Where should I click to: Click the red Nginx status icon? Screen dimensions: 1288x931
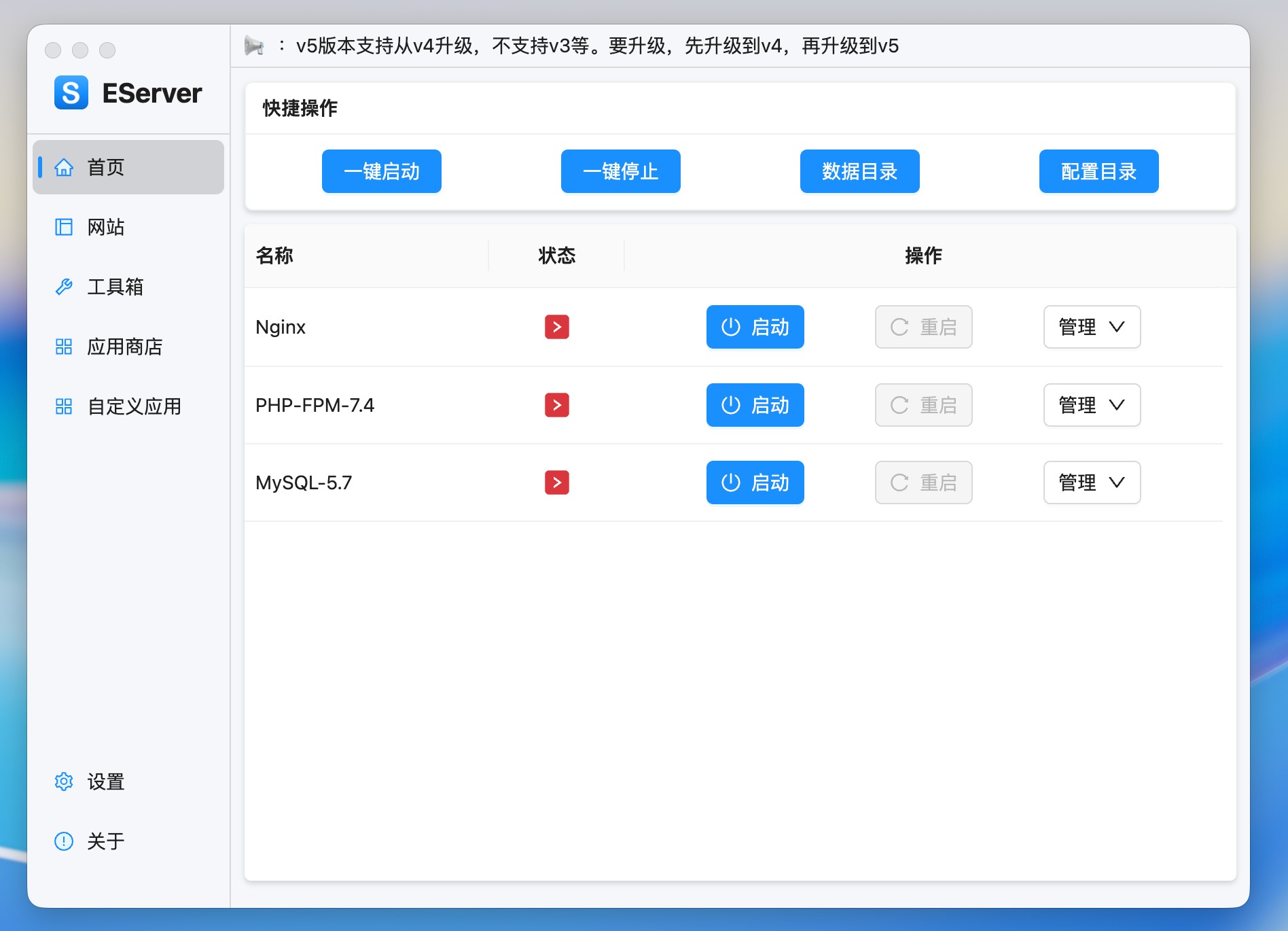pyautogui.click(x=556, y=327)
